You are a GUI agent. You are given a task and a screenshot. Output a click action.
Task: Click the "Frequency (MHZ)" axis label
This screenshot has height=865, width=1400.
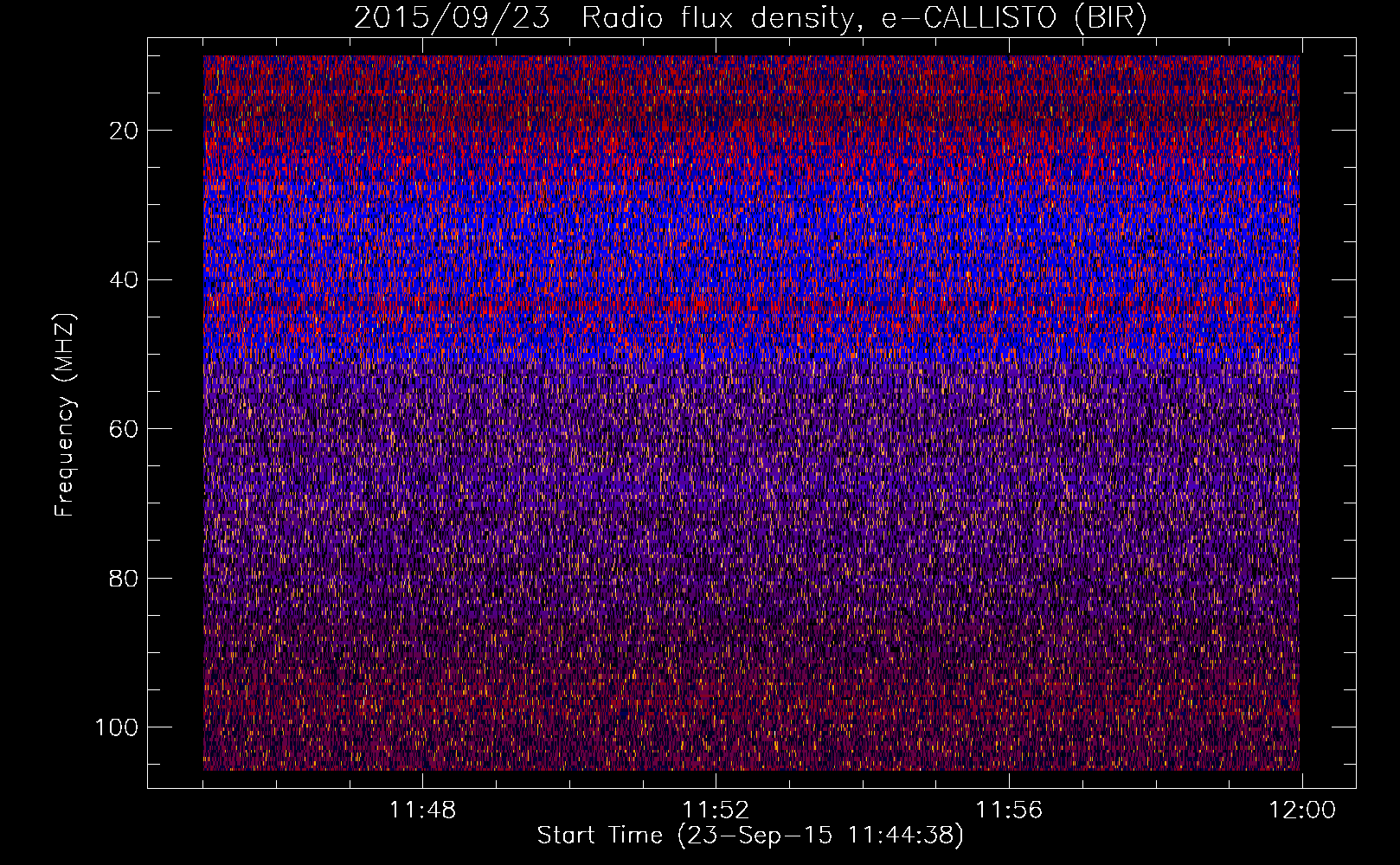66,413
